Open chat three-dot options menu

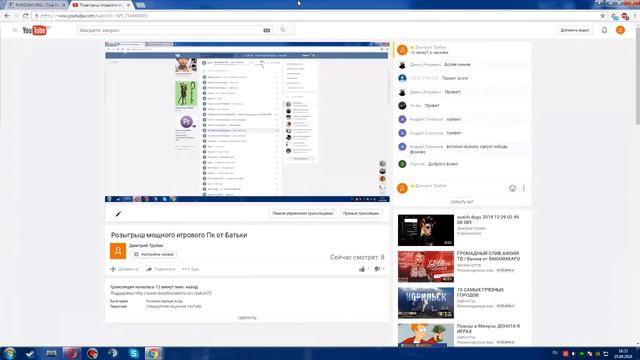(524, 188)
